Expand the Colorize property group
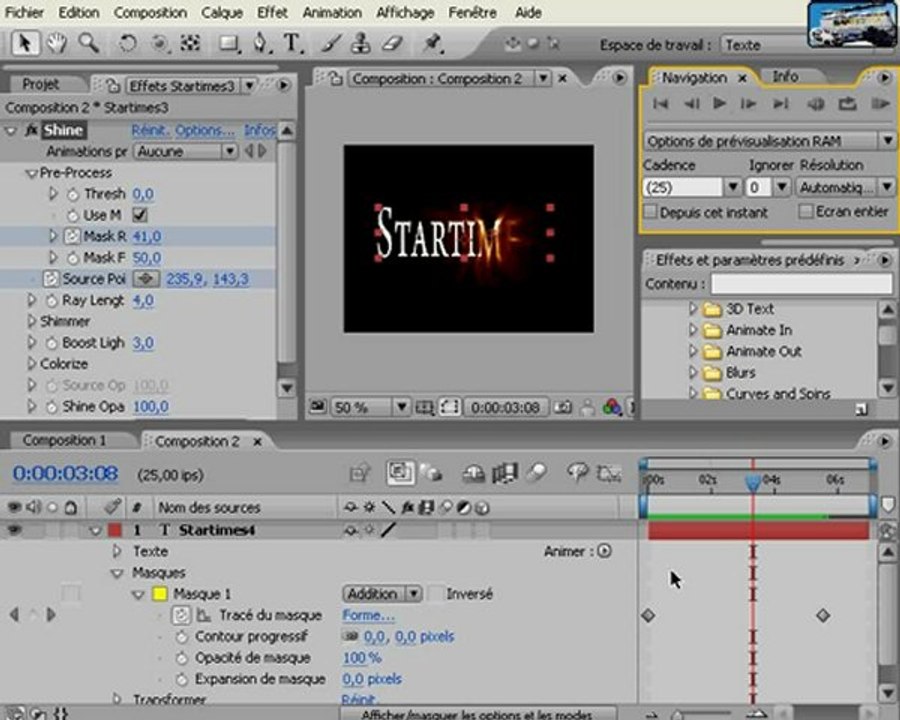The image size is (900, 720). point(32,363)
